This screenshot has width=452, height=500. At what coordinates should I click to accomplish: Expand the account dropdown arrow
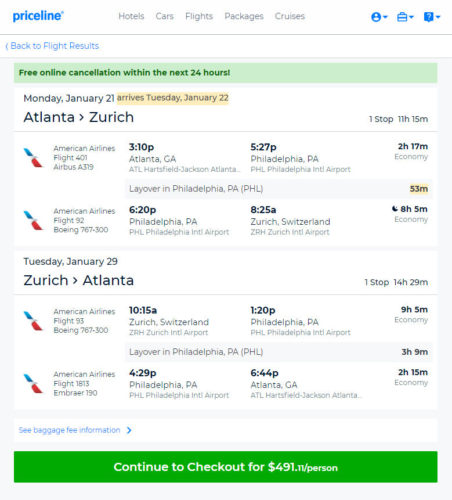(385, 17)
